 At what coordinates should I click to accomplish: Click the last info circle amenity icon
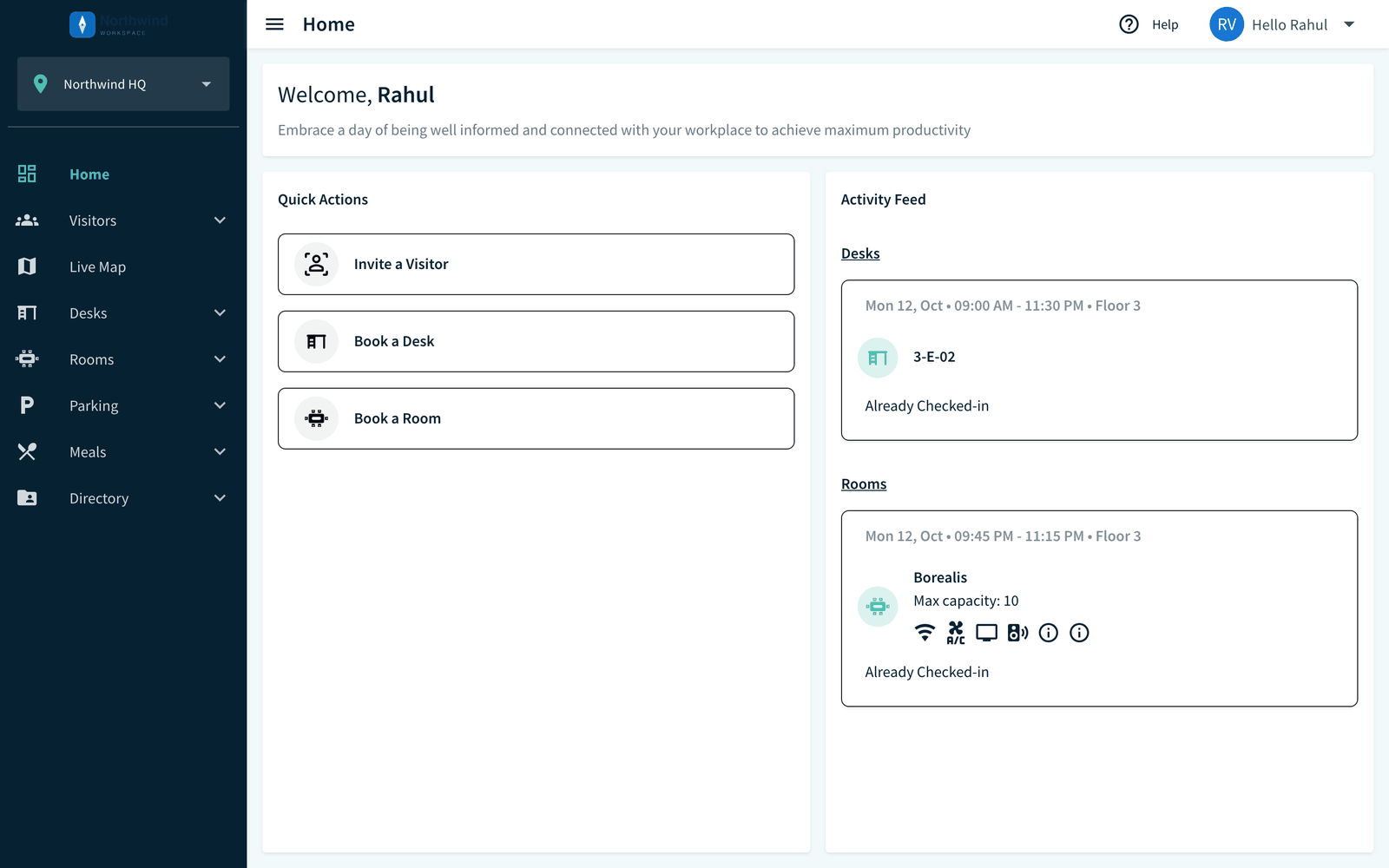point(1079,633)
